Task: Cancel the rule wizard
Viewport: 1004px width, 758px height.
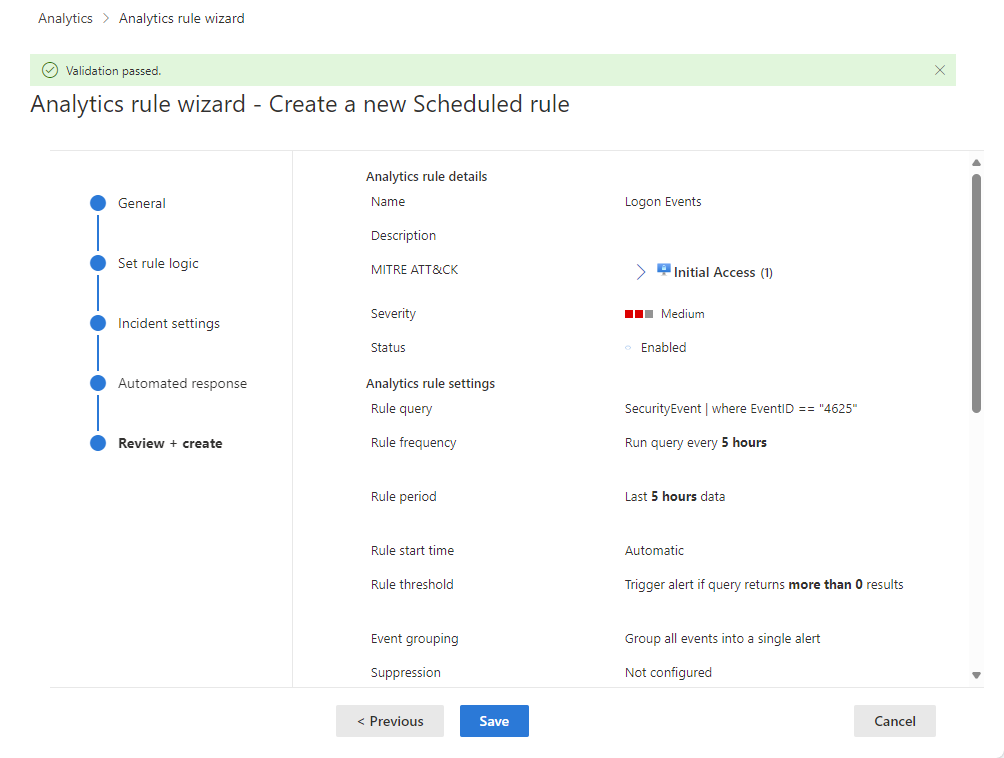Action: coord(894,720)
